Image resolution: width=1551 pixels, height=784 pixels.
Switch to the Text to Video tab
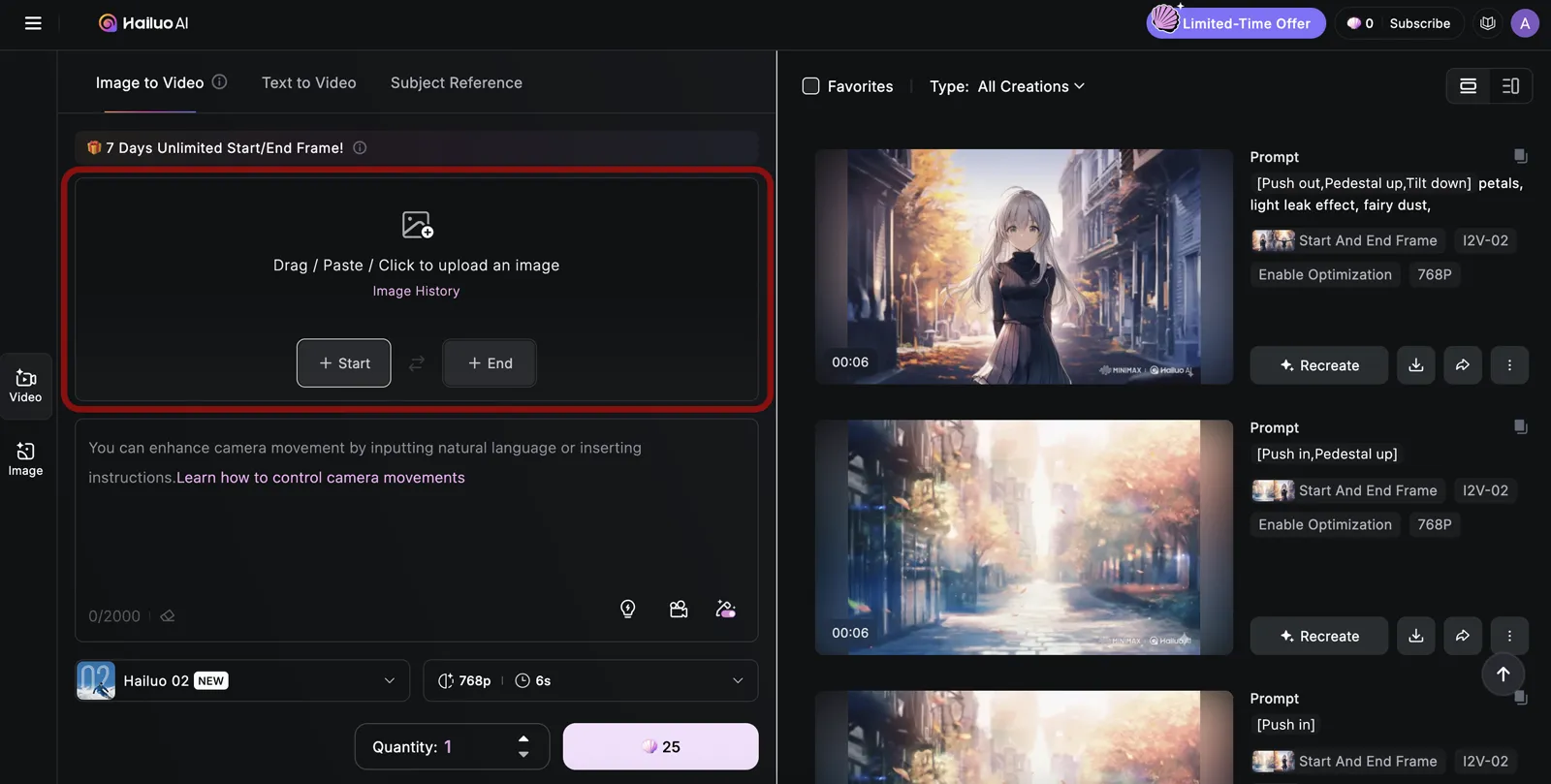pyautogui.click(x=308, y=83)
